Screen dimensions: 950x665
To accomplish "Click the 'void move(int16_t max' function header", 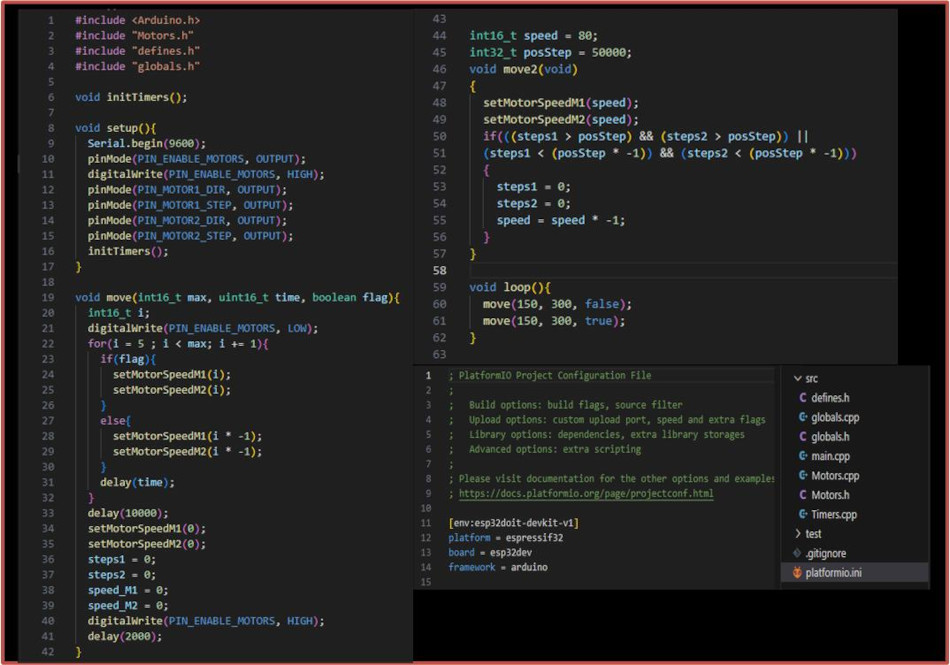I will click(238, 297).
